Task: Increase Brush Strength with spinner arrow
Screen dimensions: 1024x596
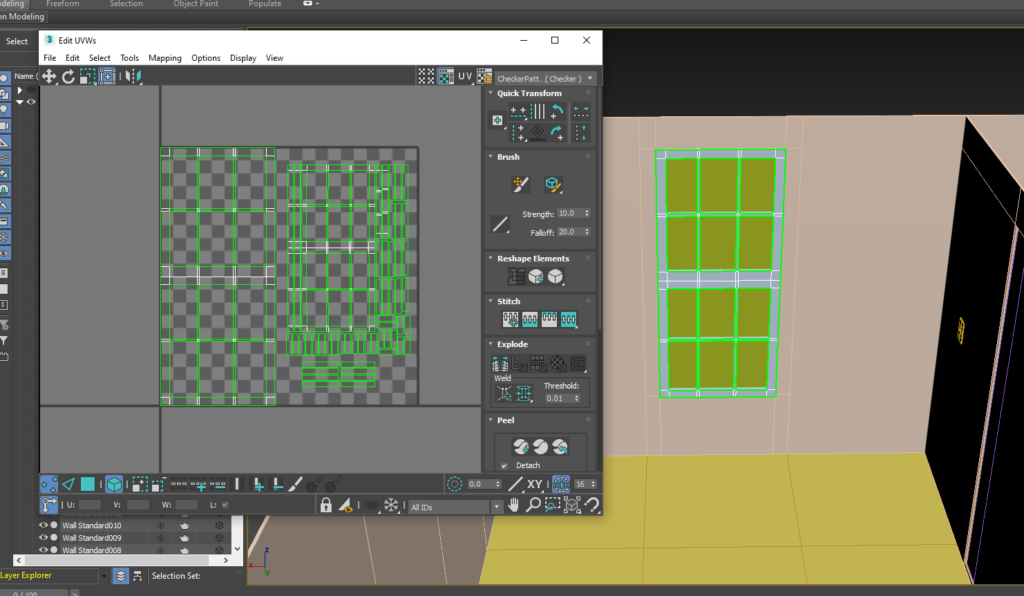Action: click(x=589, y=210)
